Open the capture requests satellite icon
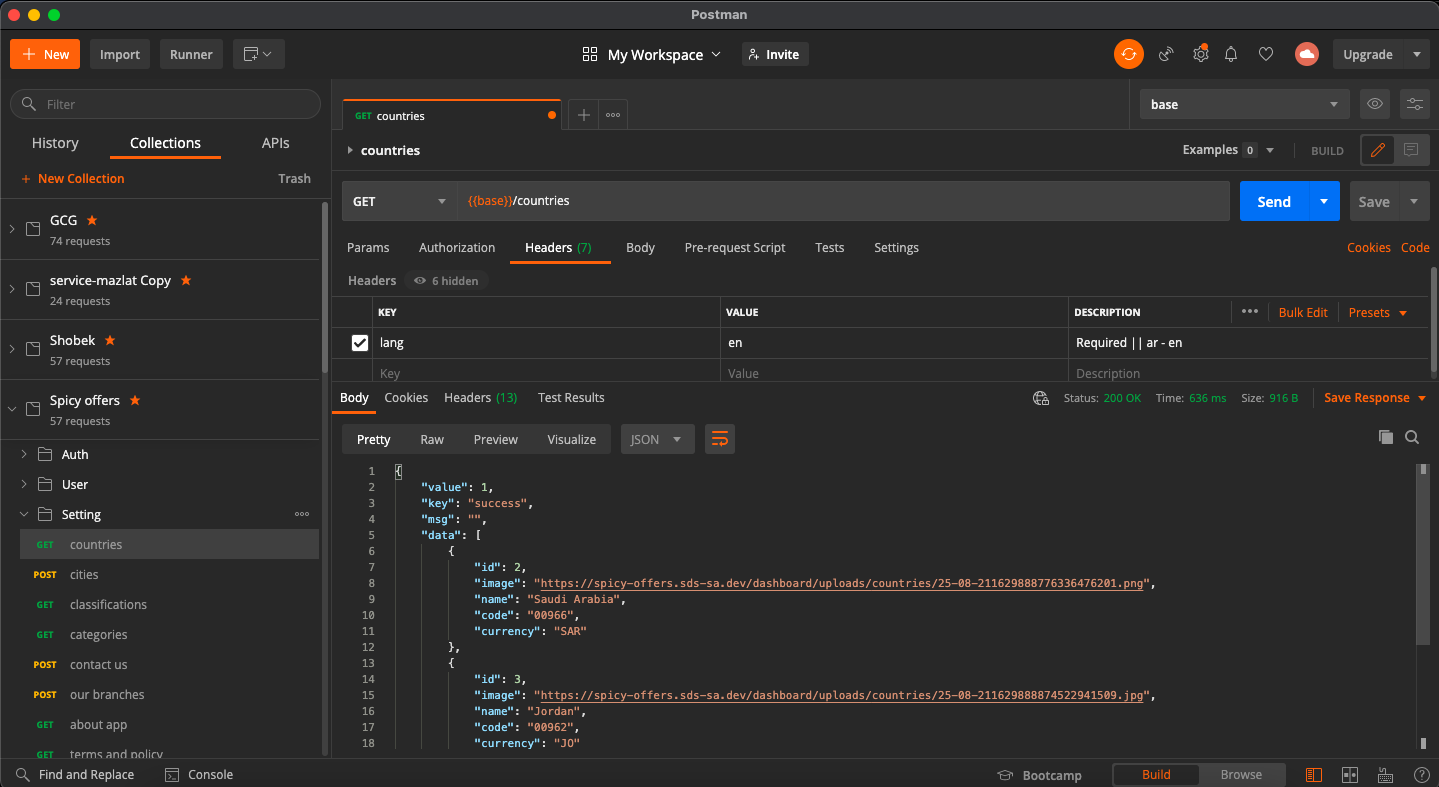1439x787 pixels. [x=1166, y=54]
